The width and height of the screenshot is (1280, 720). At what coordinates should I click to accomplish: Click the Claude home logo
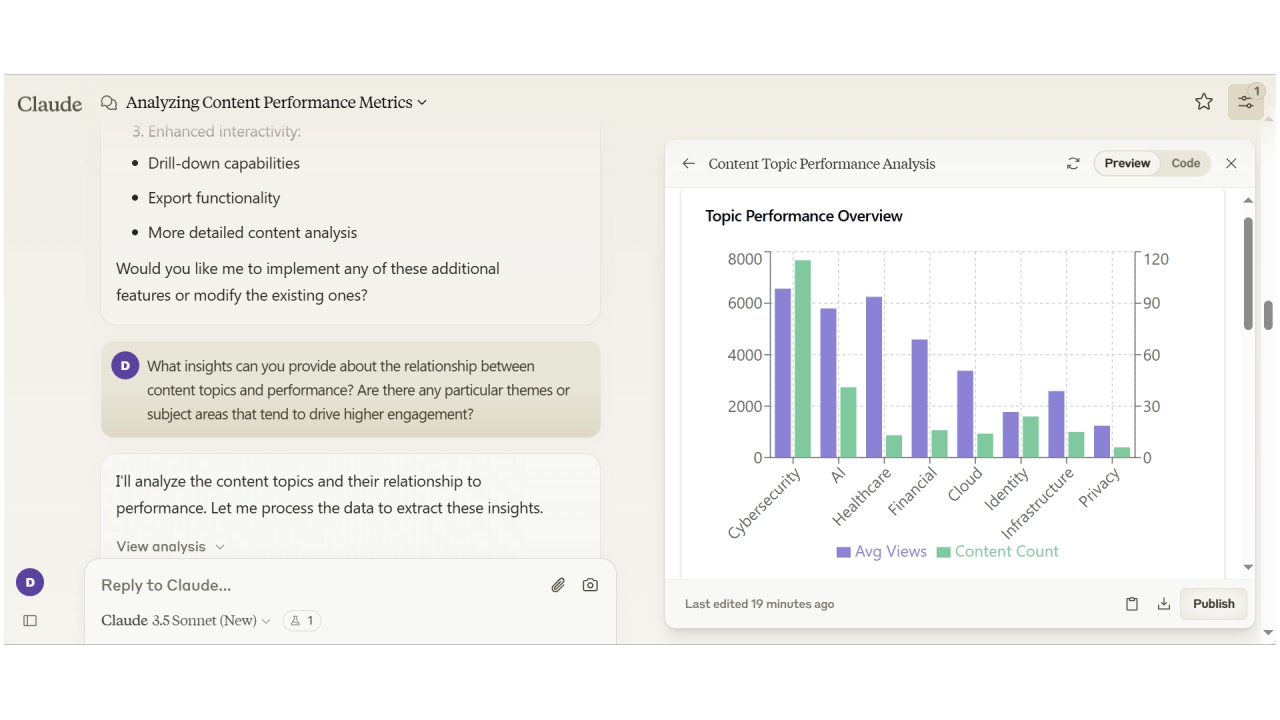(x=49, y=103)
